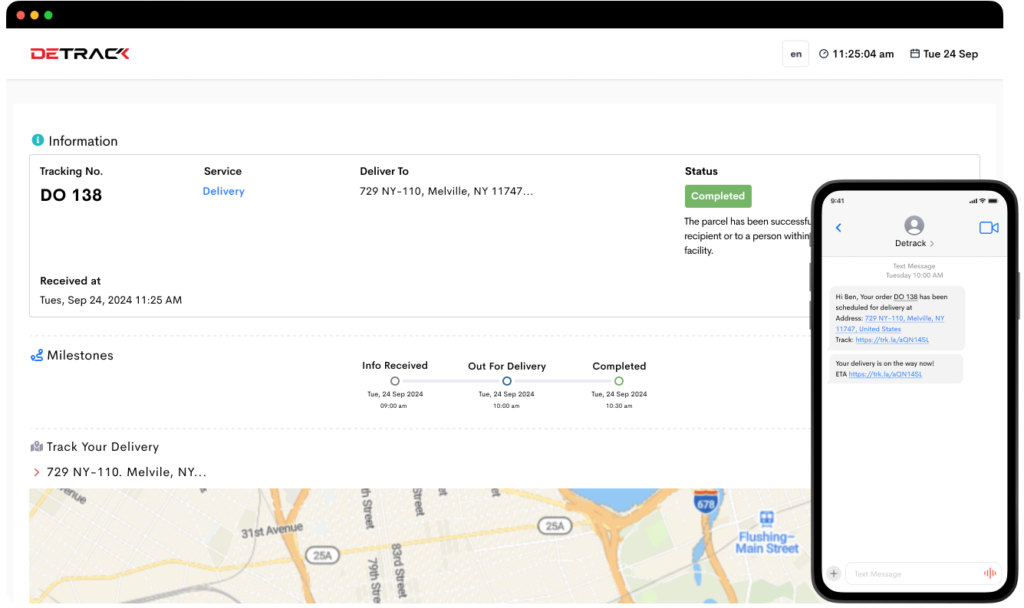
Task: Tap the plus icon beside the message field
Action: pyautogui.click(x=833, y=574)
